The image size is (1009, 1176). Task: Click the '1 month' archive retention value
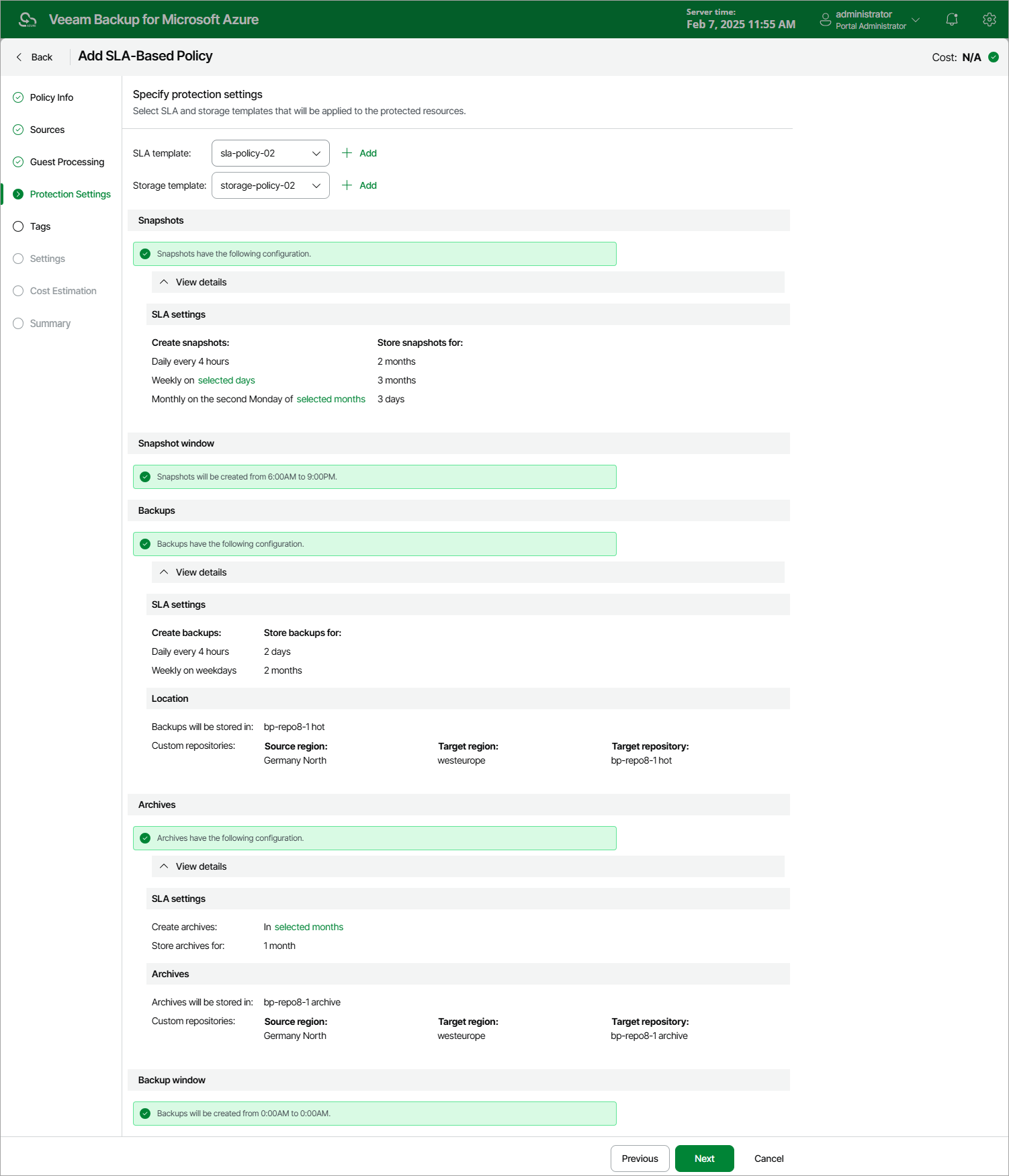[279, 946]
